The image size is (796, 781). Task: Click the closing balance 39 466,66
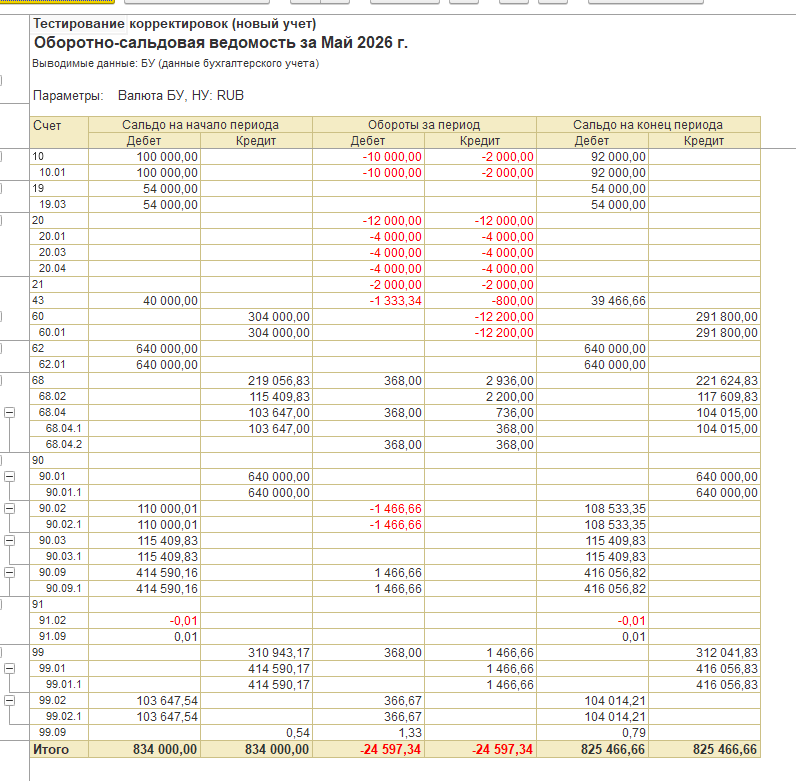pos(618,301)
